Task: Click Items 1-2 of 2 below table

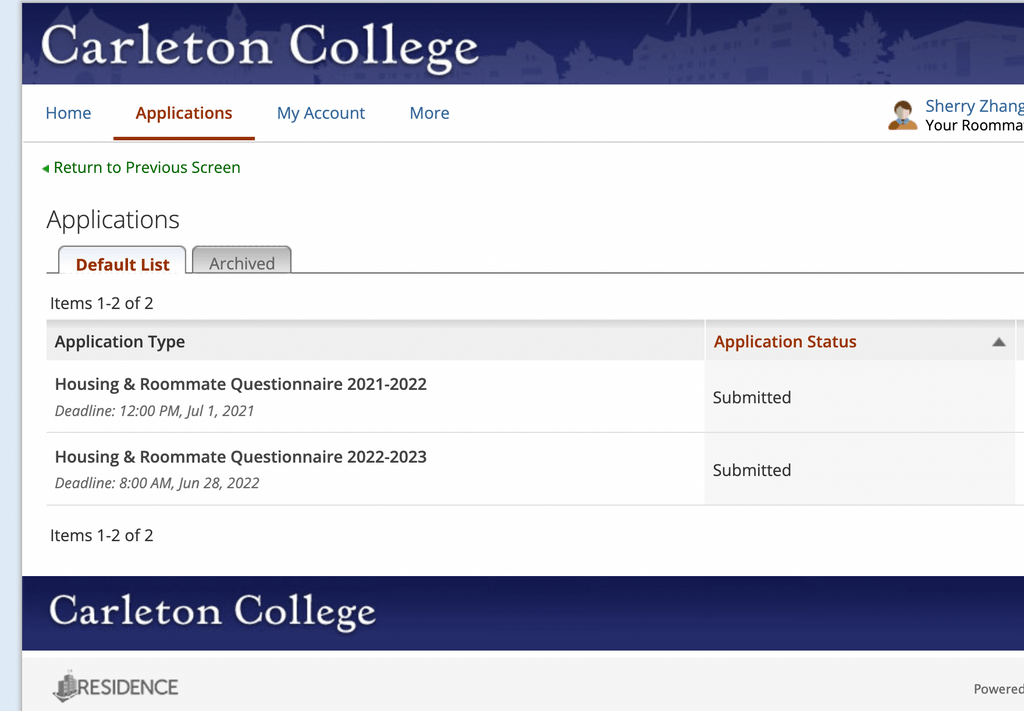Action: click(x=102, y=535)
